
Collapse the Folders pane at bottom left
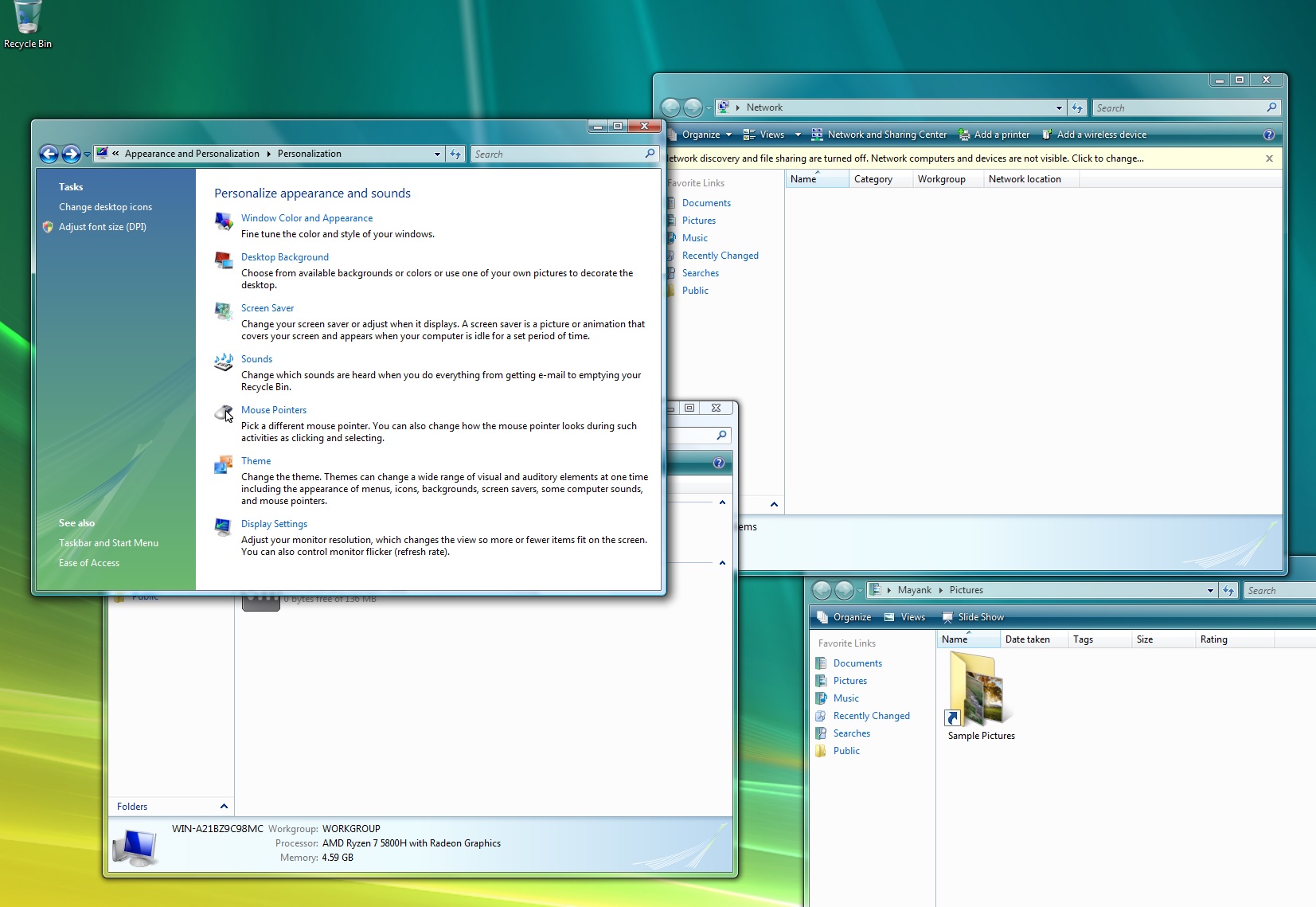(225, 806)
